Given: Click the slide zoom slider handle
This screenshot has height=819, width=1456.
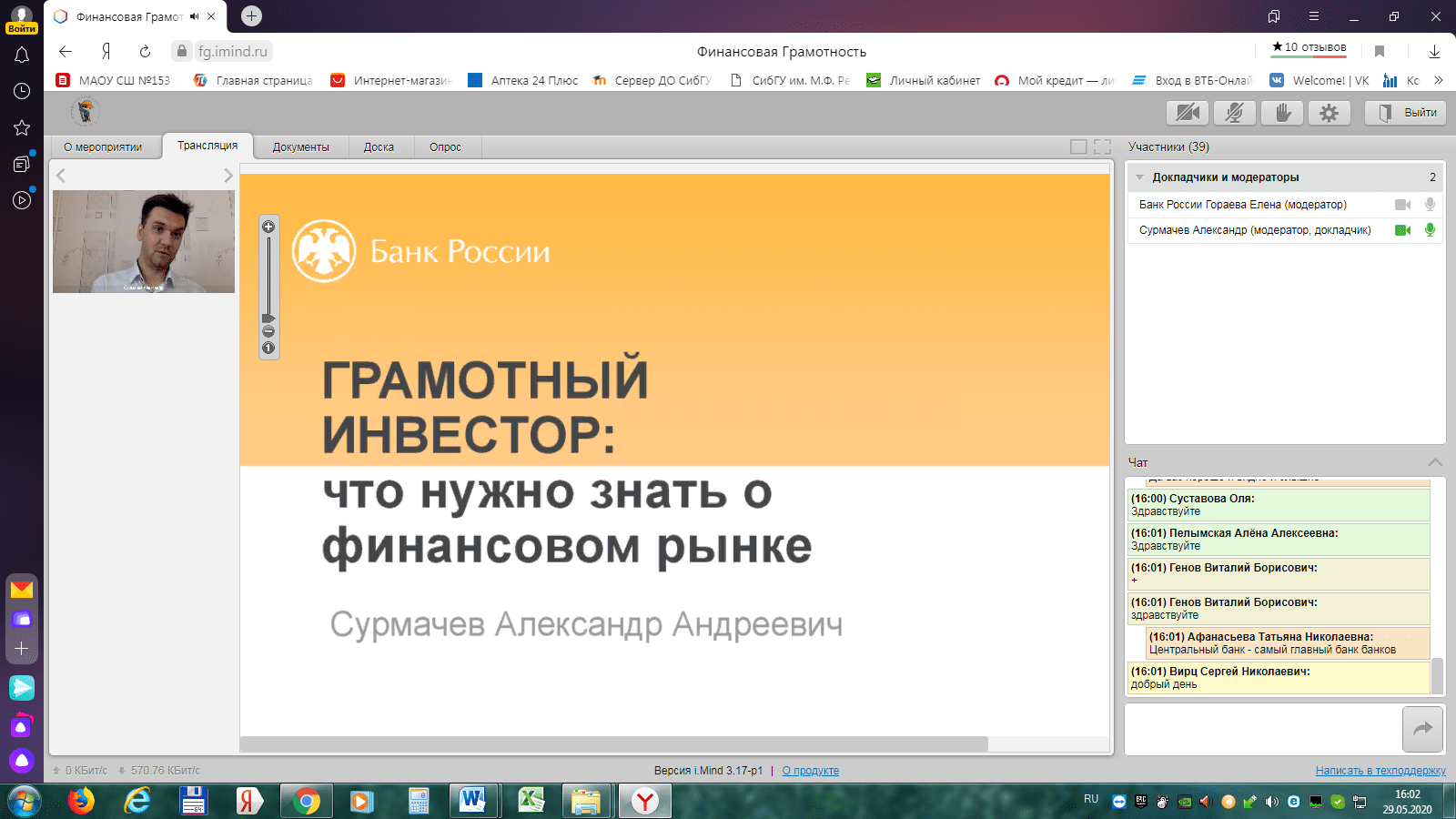Looking at the screenshot, I should coord(268,318).
